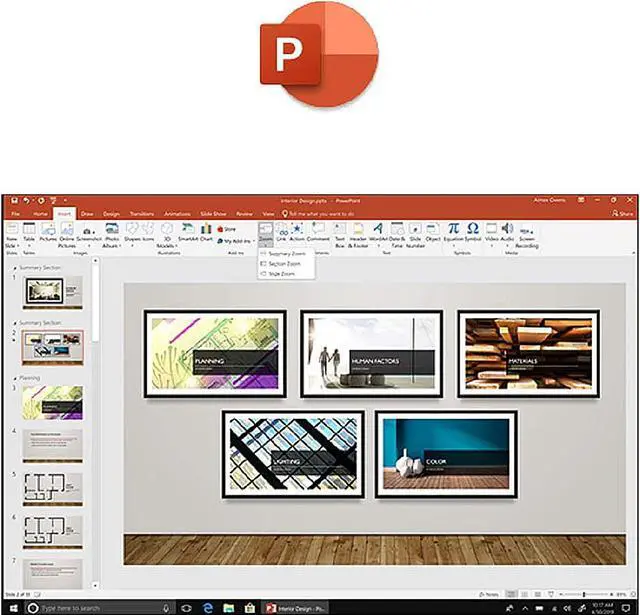Open the File tab

(16, 214)
